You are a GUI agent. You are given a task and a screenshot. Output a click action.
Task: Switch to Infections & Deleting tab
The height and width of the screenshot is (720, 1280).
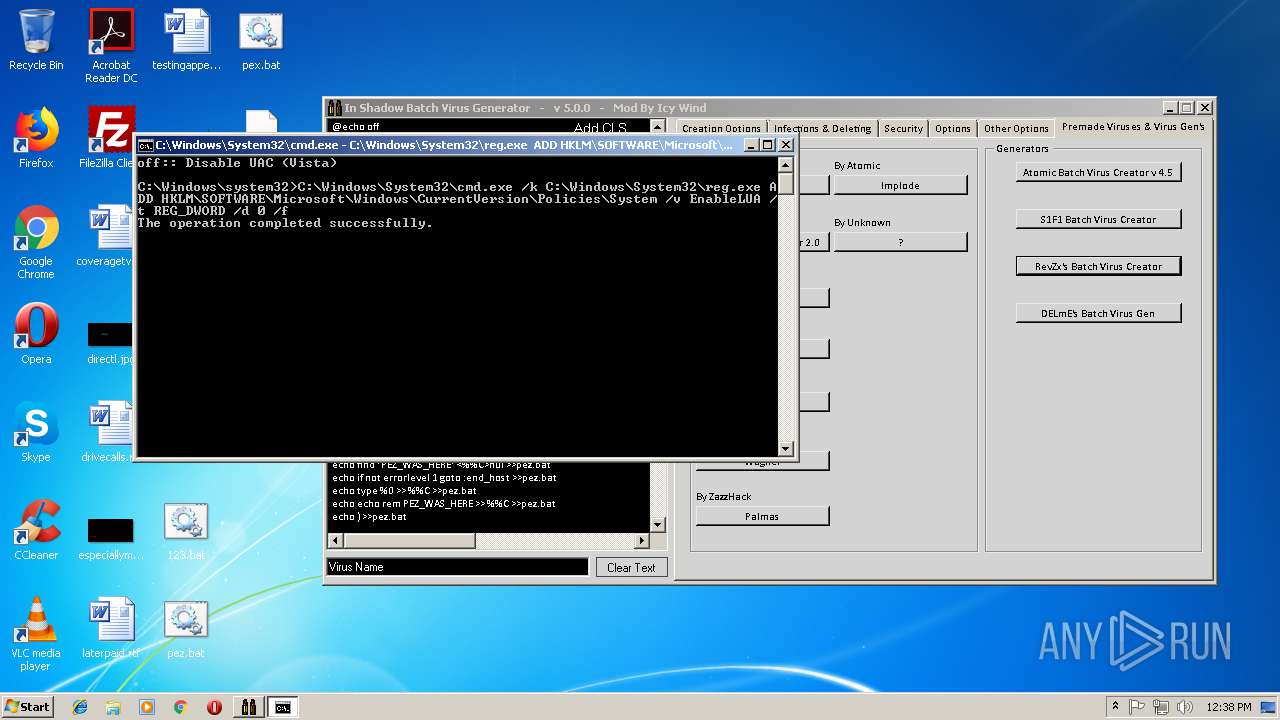click(x=823, y=128)
